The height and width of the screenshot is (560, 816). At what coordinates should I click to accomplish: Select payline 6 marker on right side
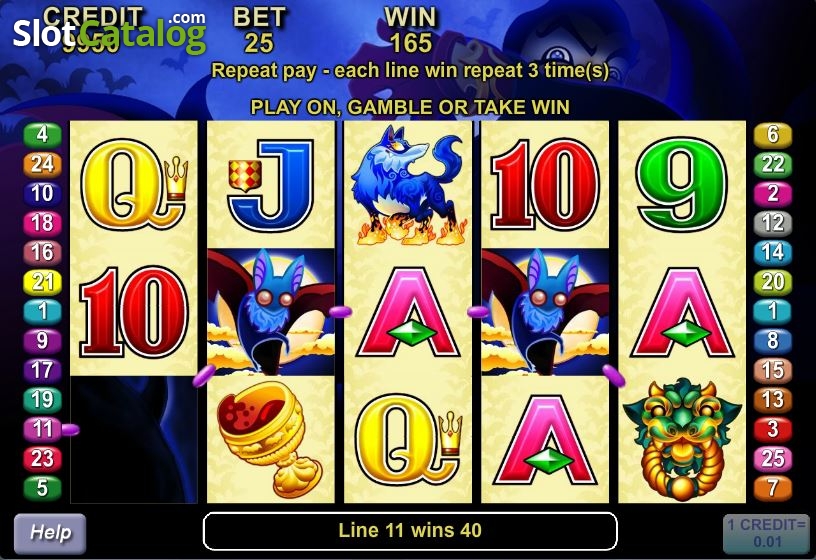[x=773, y=135]
